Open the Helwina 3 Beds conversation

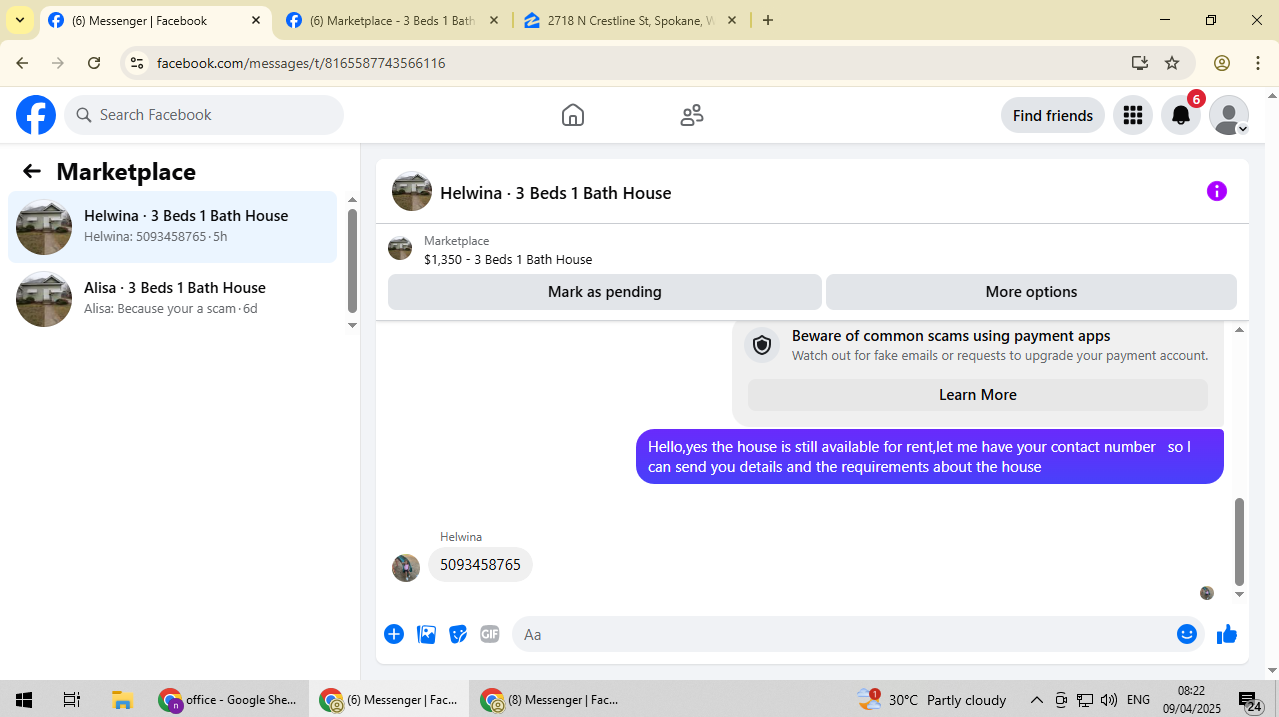(172, 227)
